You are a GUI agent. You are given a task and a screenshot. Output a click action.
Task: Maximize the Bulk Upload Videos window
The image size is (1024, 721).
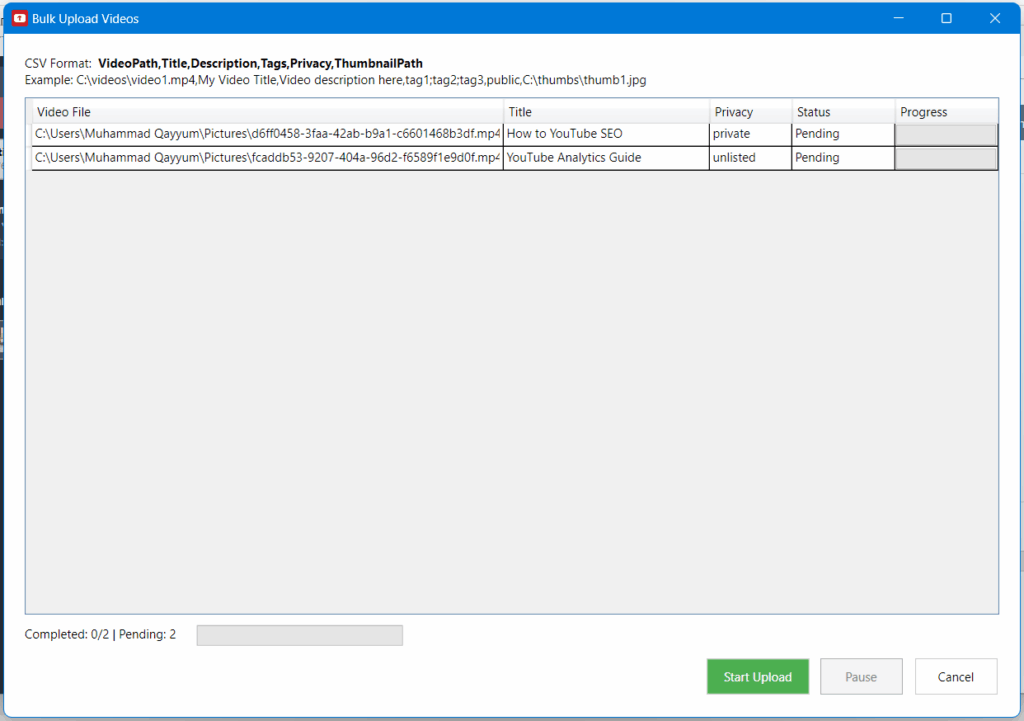click(x=946, y=18)
